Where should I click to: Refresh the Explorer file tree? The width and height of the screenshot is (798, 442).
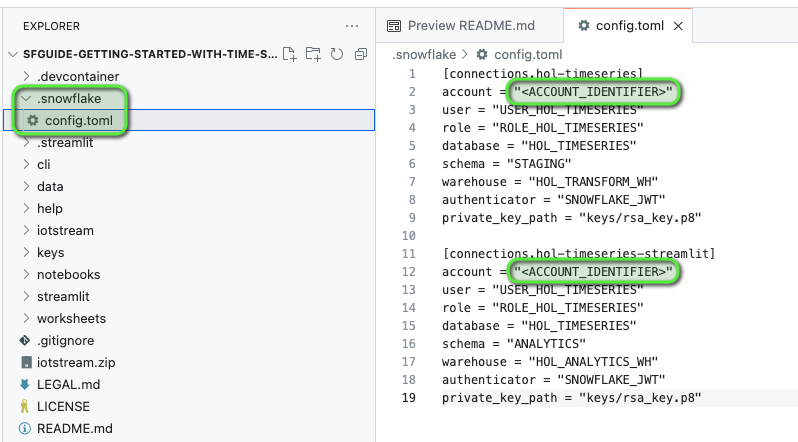337,54
